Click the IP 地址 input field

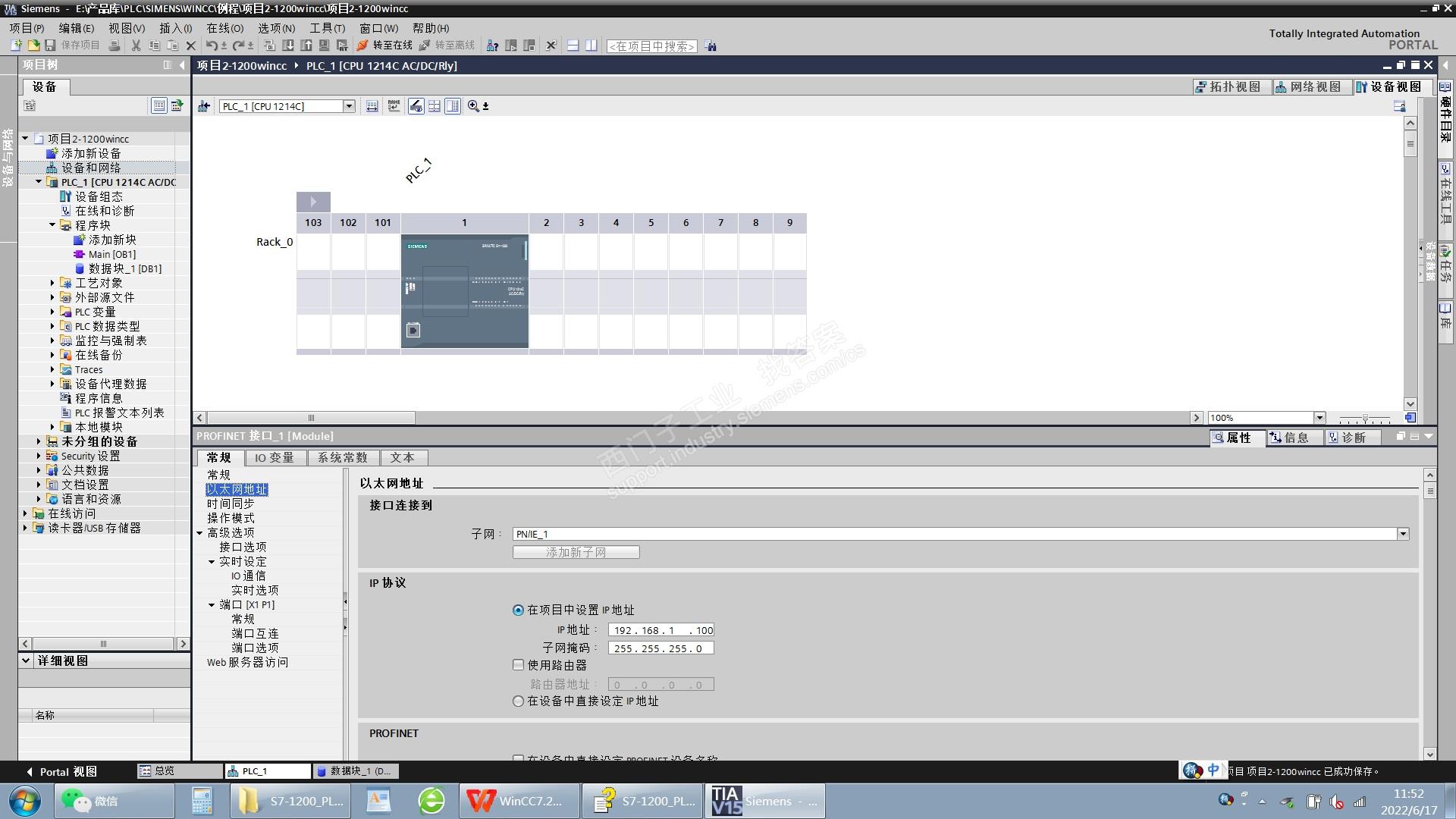(x=661, y=630)
